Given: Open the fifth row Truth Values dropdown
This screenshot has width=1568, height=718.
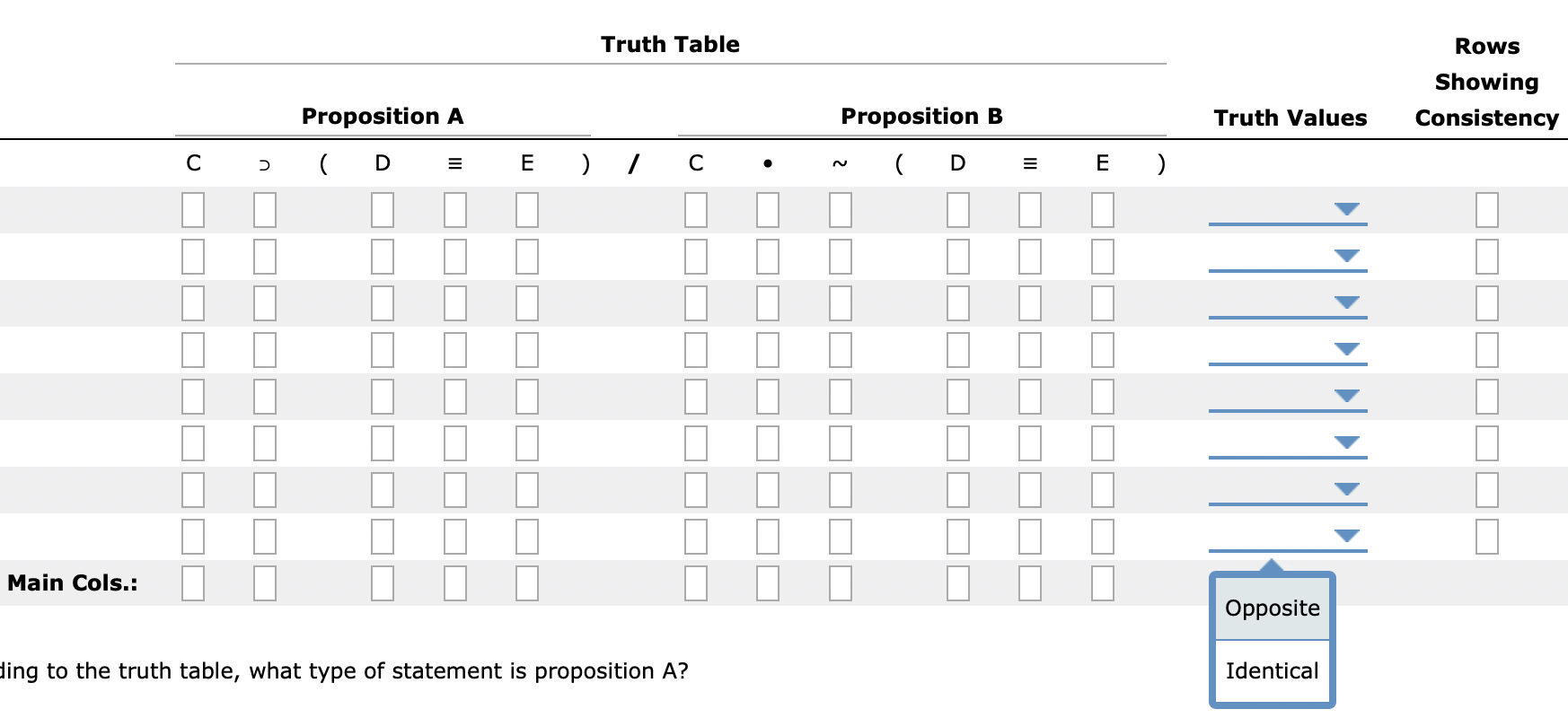Looking at the screenshot, I should 1289,396.
